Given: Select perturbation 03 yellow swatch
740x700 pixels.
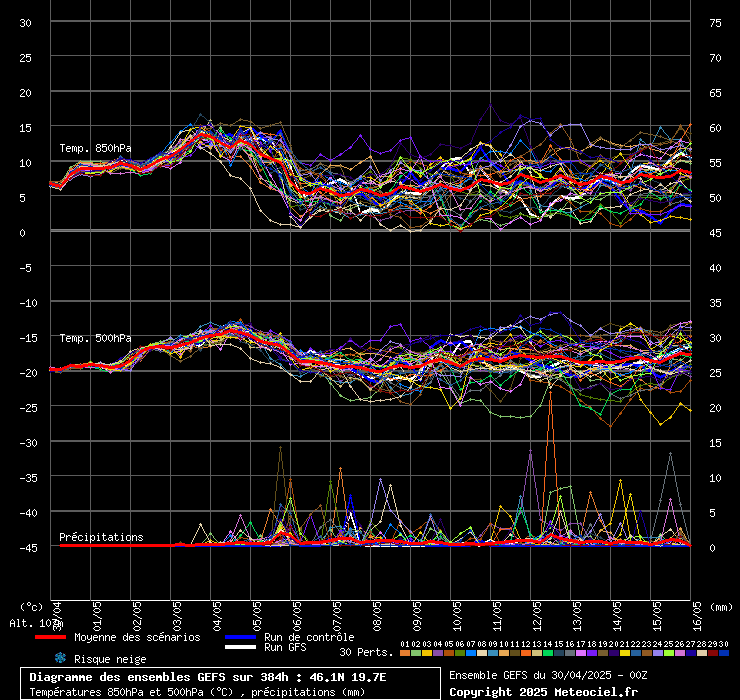Looking at the screenshot, I should click(427, 653).
